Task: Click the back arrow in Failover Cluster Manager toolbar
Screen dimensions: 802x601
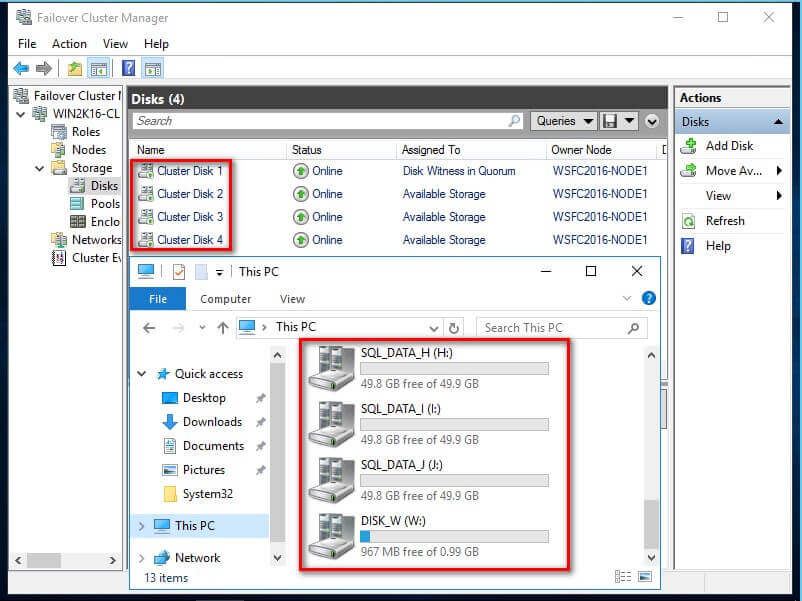Action: pyautogui.click(x=21, y=69)
